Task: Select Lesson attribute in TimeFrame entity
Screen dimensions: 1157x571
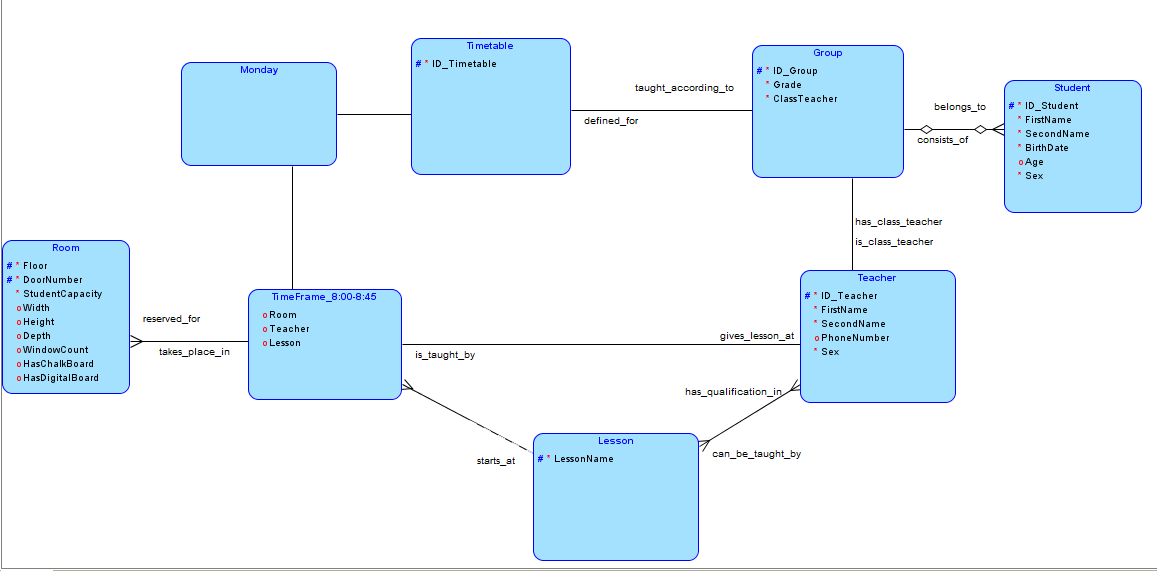Action: tap(285, 342)
